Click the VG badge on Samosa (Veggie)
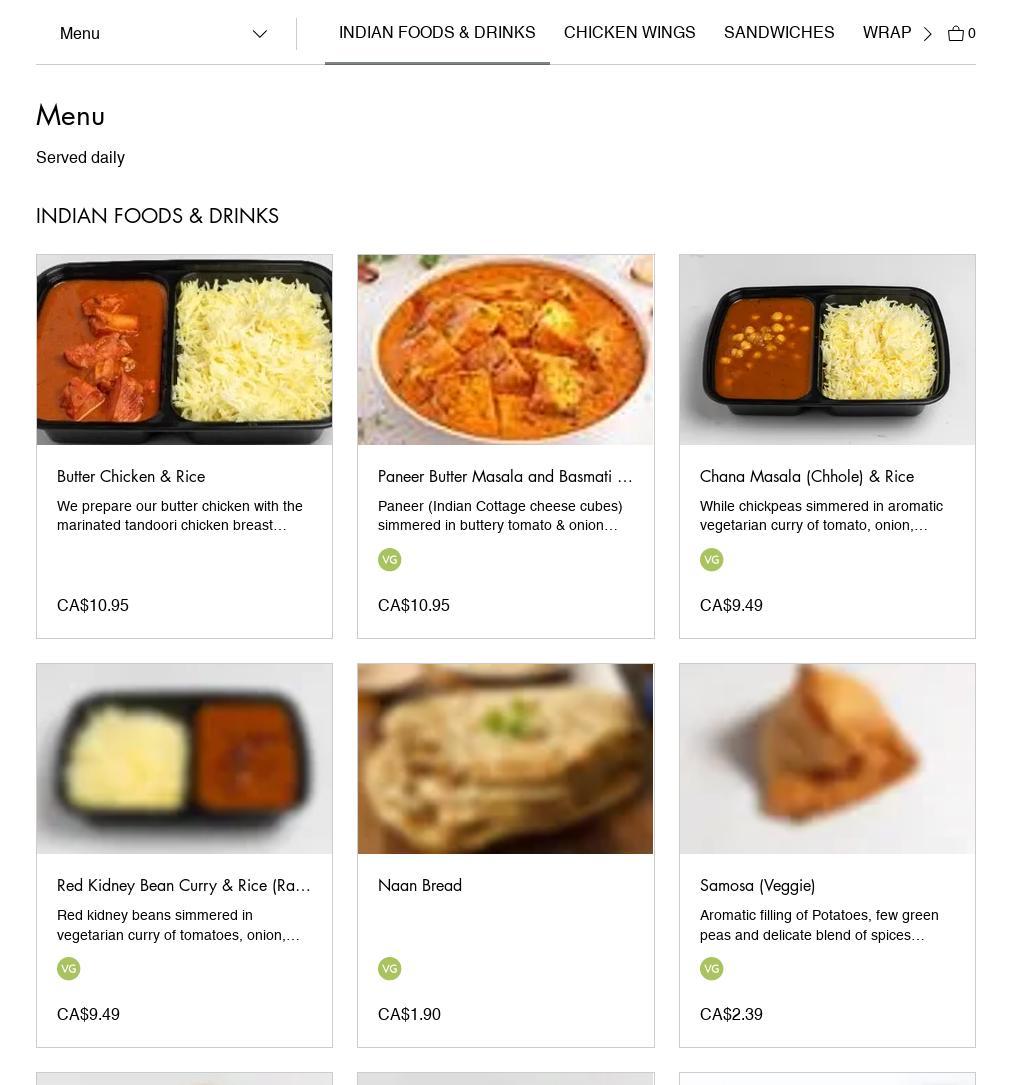 tap(712, 969)
